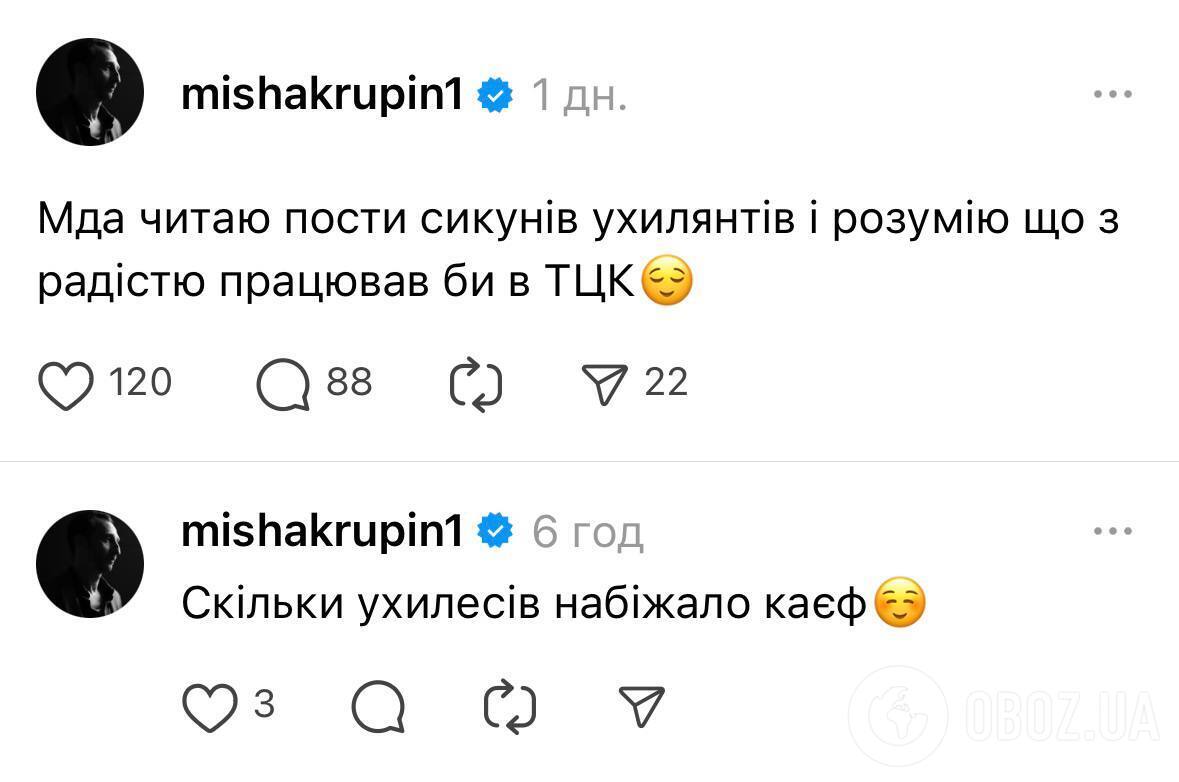The image size is (1179, 782).
Task: Click the 88 comments count
Action: click(348, 383)
